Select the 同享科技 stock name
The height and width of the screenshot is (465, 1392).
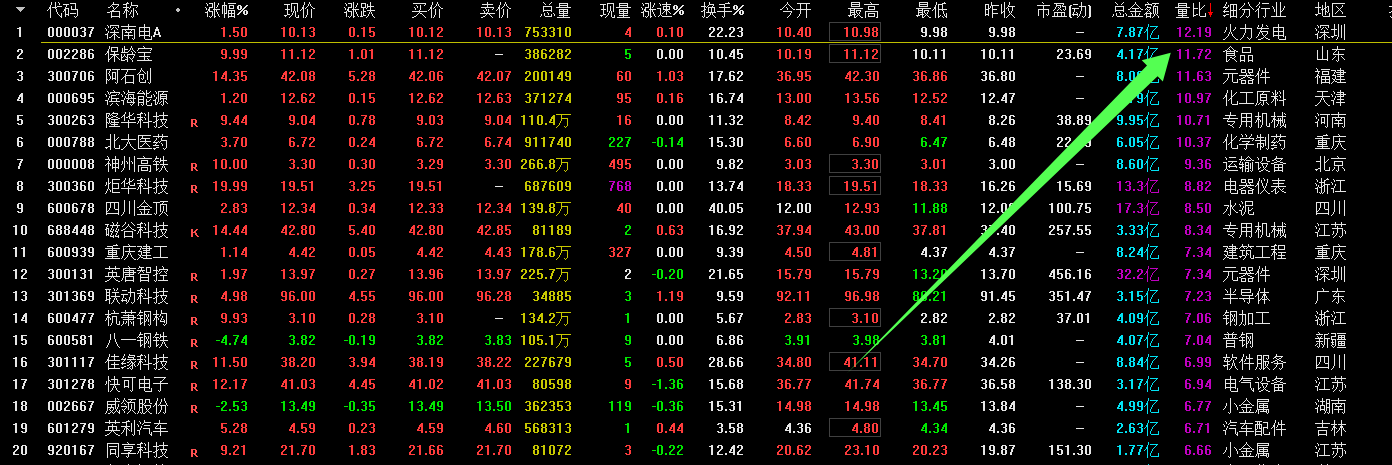138,450
